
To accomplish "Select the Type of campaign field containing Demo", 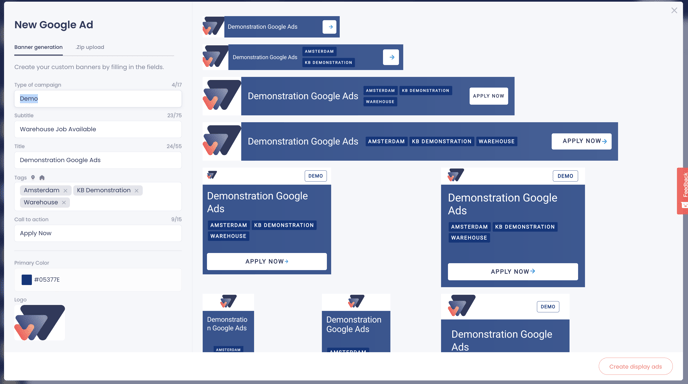I will click(x=98, y=99).
